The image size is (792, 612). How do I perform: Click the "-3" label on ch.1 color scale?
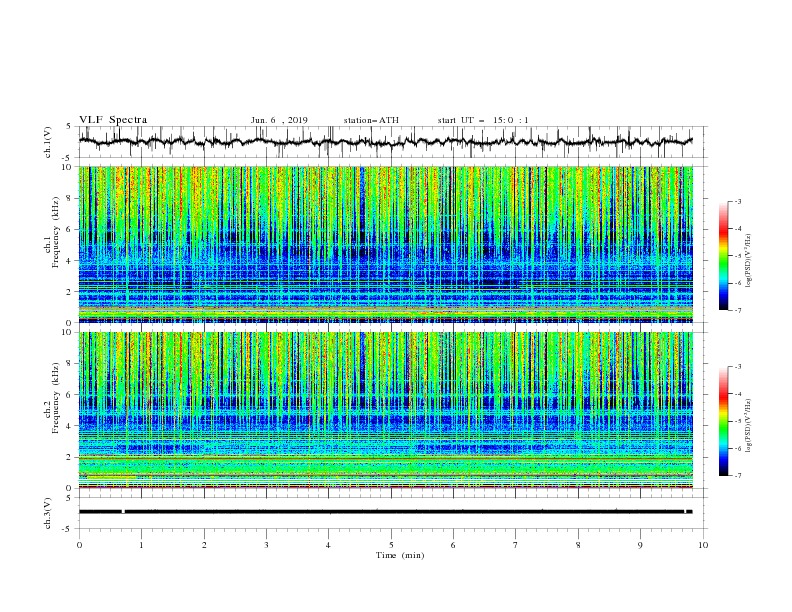(737, 201)
